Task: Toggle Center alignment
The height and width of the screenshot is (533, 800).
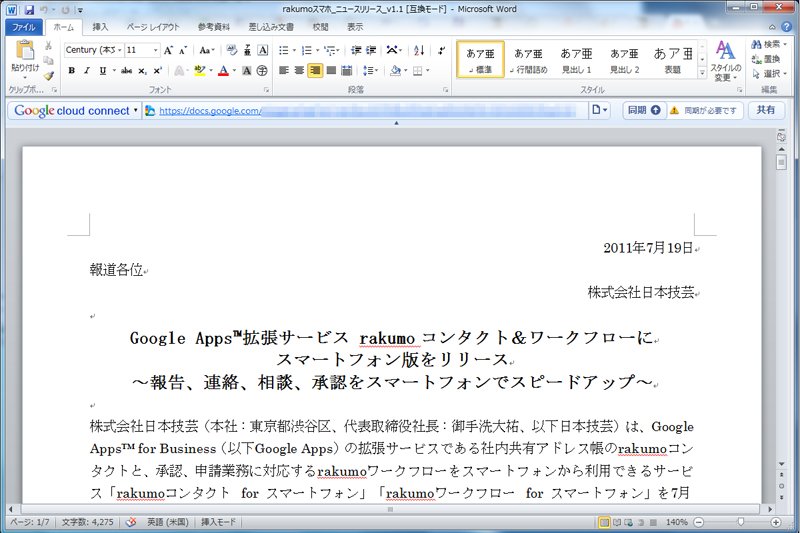Action: pyautogui.click(x=299, y=70)
